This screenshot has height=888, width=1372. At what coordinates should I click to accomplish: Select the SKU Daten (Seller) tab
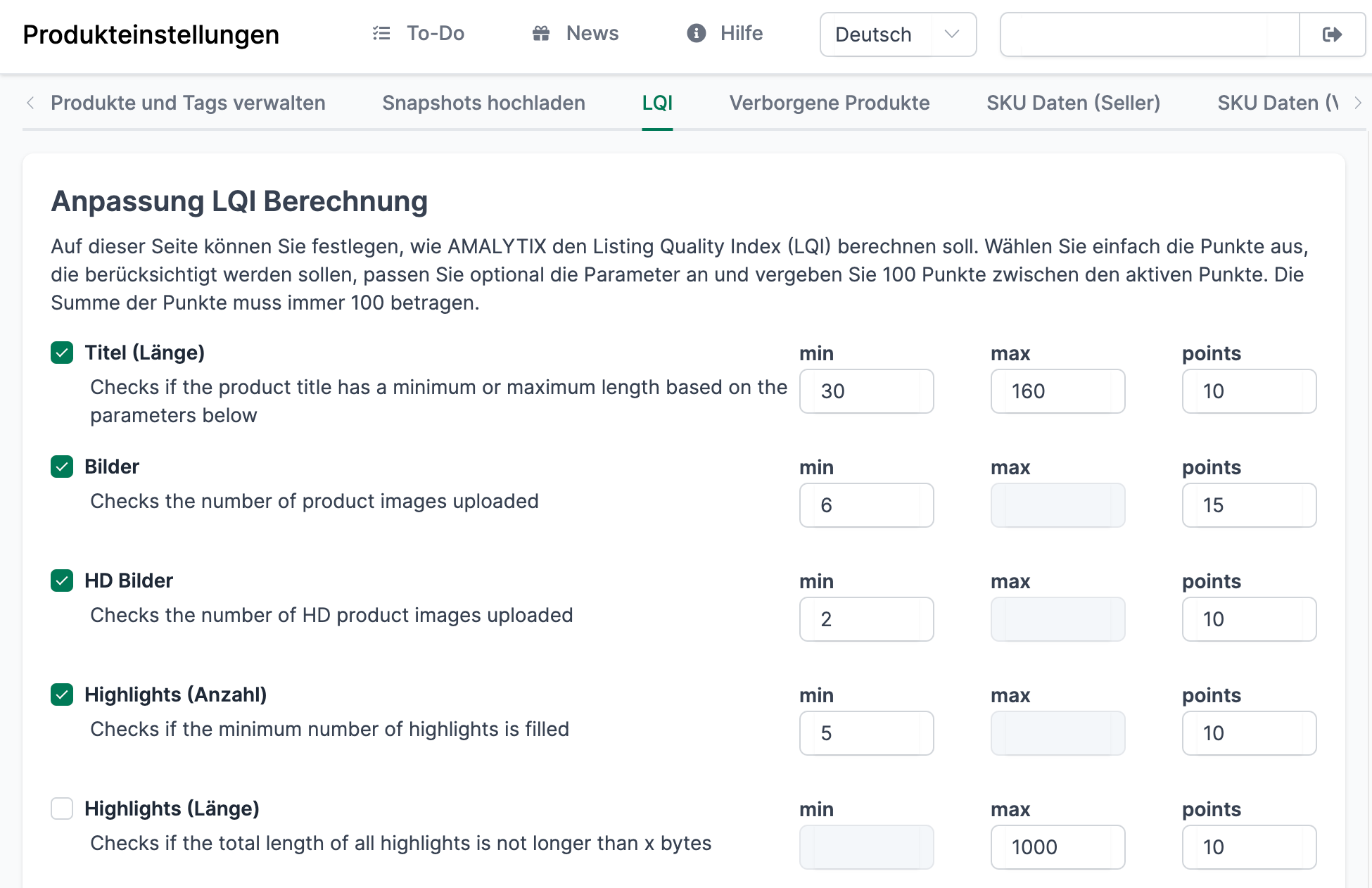click(x=1073, y=103)
